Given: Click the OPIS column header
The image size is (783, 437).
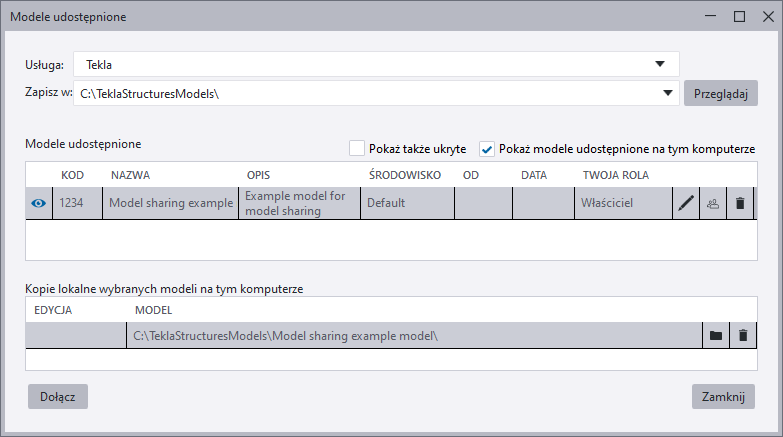Looking at the screenshot, I should 258,175.
